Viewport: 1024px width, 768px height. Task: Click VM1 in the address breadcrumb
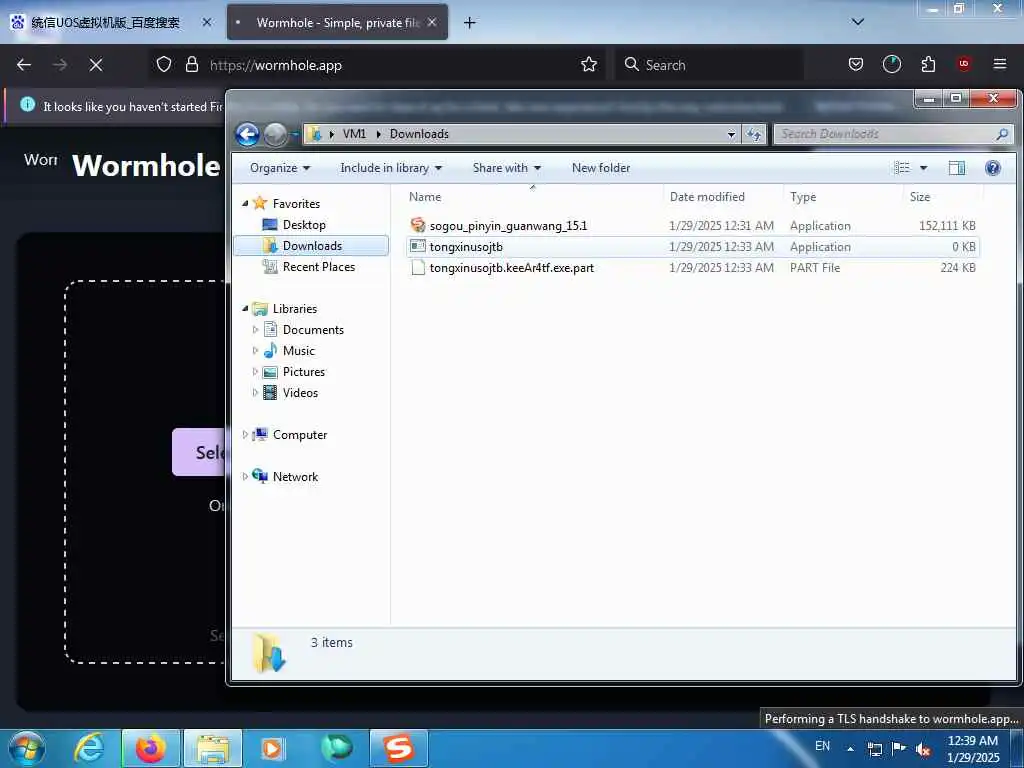tap(354, 134)
